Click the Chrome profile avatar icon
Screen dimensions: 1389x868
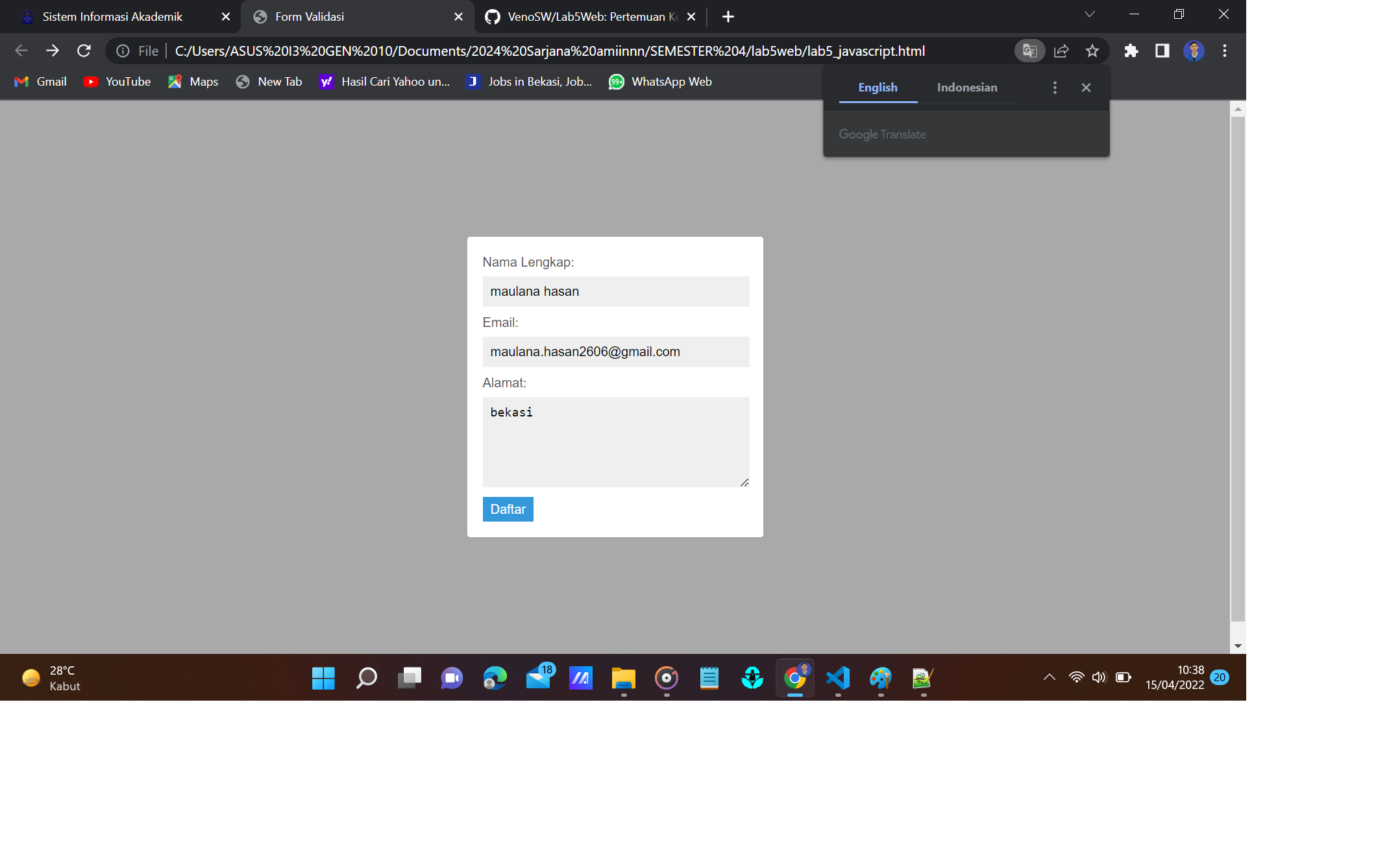1194,51
